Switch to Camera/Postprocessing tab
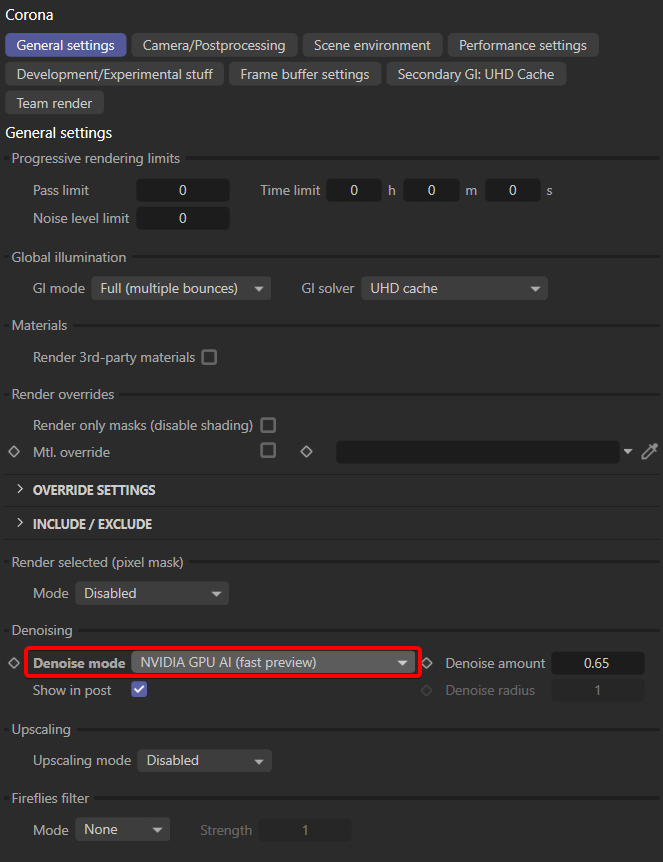The height and width of the screenshot is (862, 663). [214, 45]
